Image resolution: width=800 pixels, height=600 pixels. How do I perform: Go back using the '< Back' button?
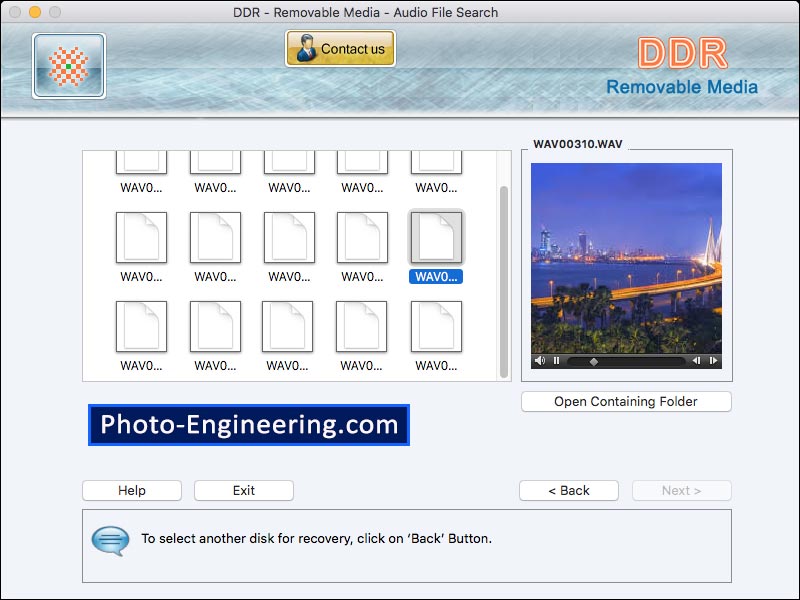click(x=568, y=491)
